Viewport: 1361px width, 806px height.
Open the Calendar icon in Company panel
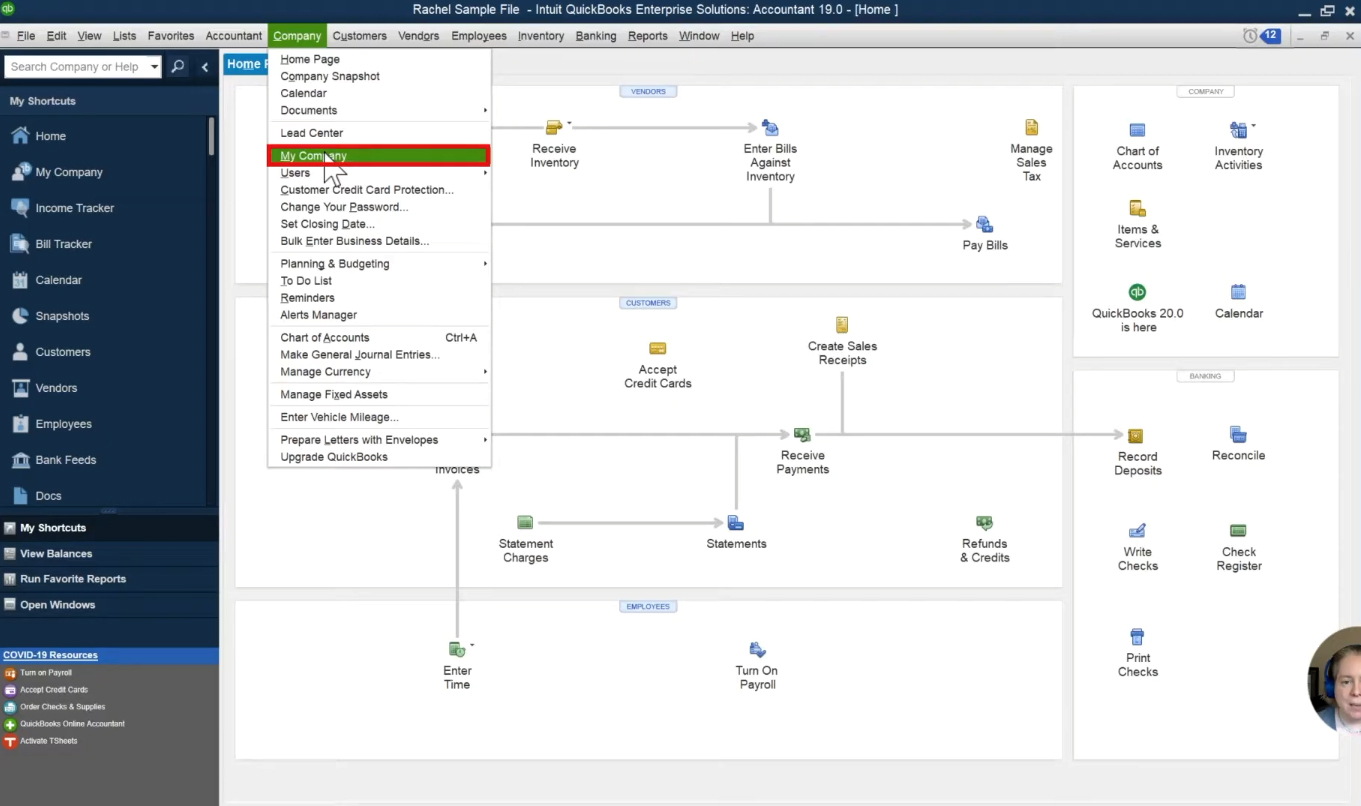click(x=1238, y=292)
